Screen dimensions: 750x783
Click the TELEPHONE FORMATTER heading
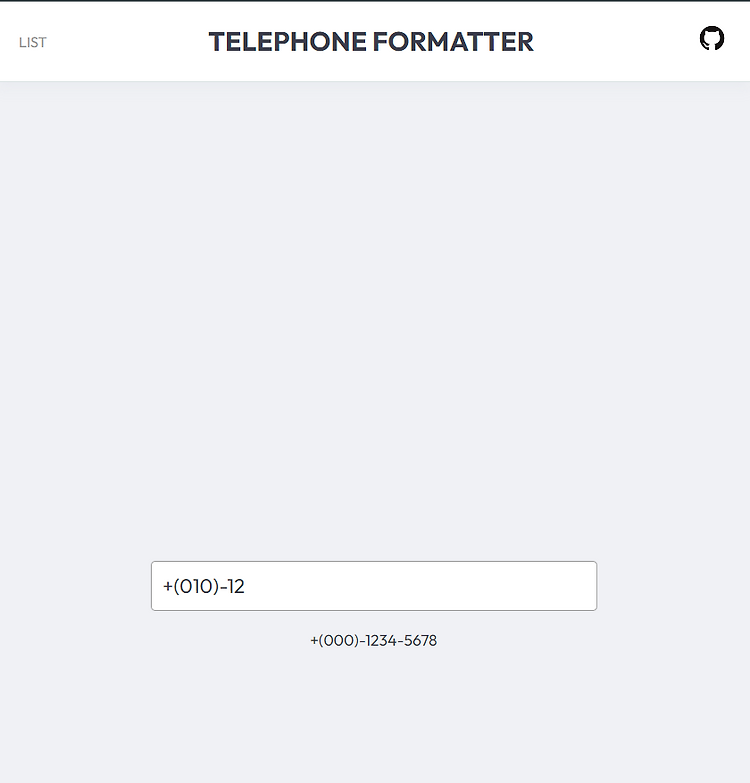coord(371,41)
